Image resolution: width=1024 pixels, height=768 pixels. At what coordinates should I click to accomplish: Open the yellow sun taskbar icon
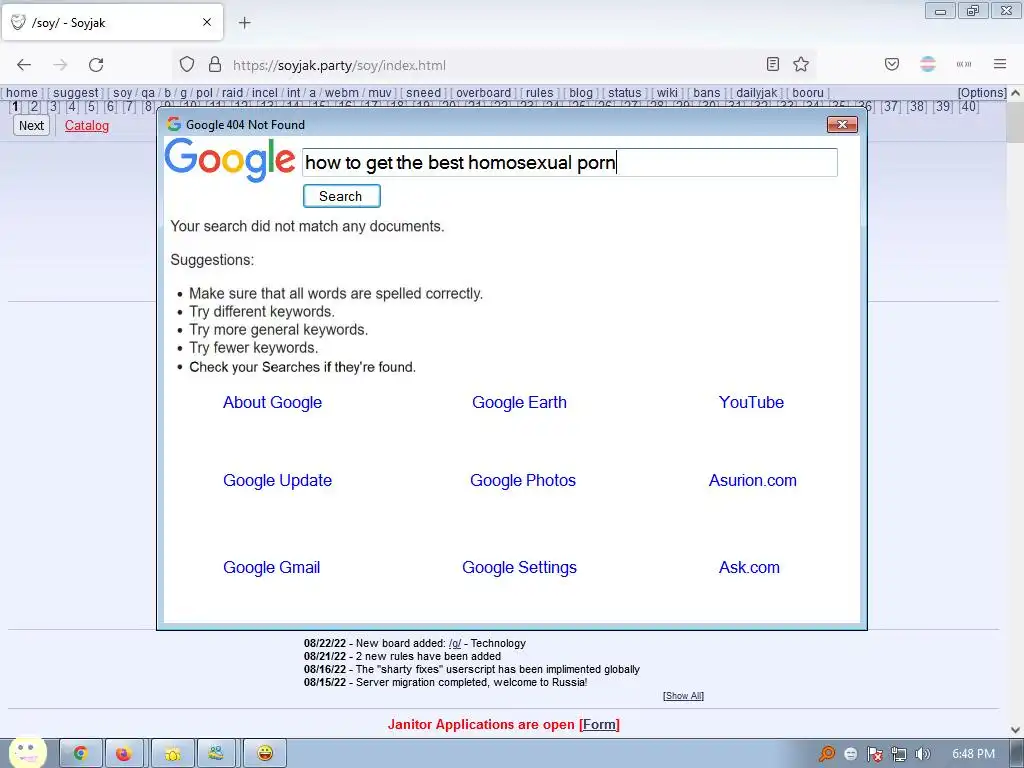click(172, 754)
